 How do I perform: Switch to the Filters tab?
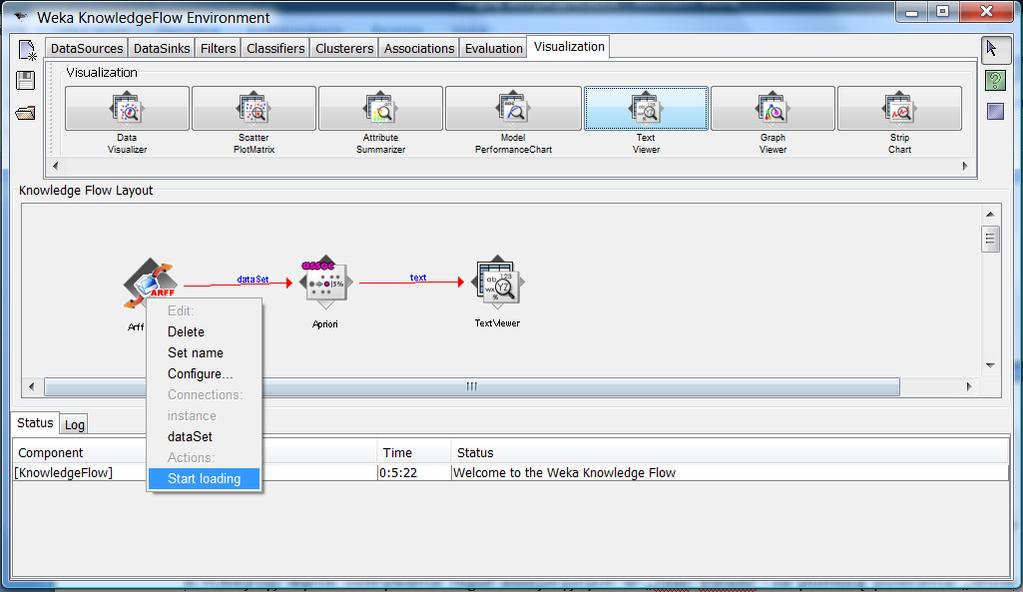(x=218, y=48)
